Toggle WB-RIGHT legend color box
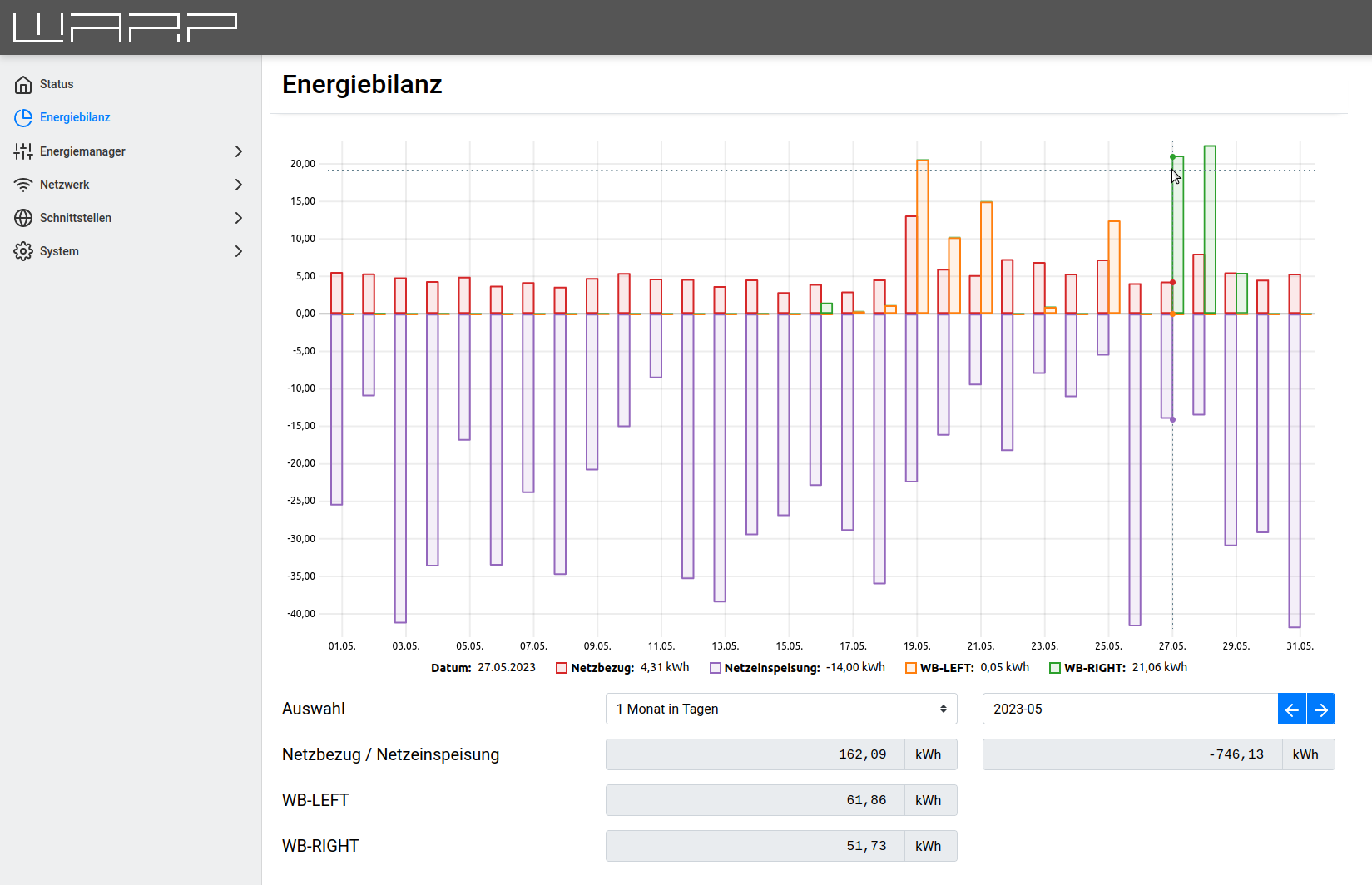Viewport: 1372px width, 885px height. [1055, 668]
